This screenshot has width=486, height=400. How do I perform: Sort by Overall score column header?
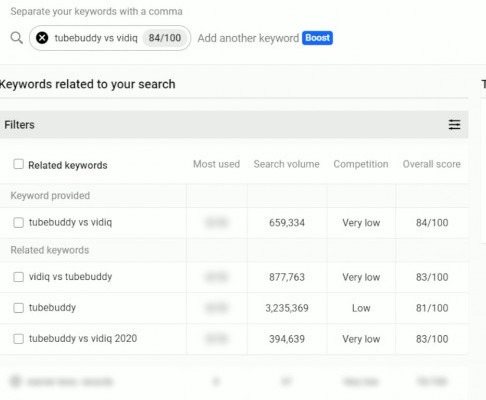pos(431,164)
